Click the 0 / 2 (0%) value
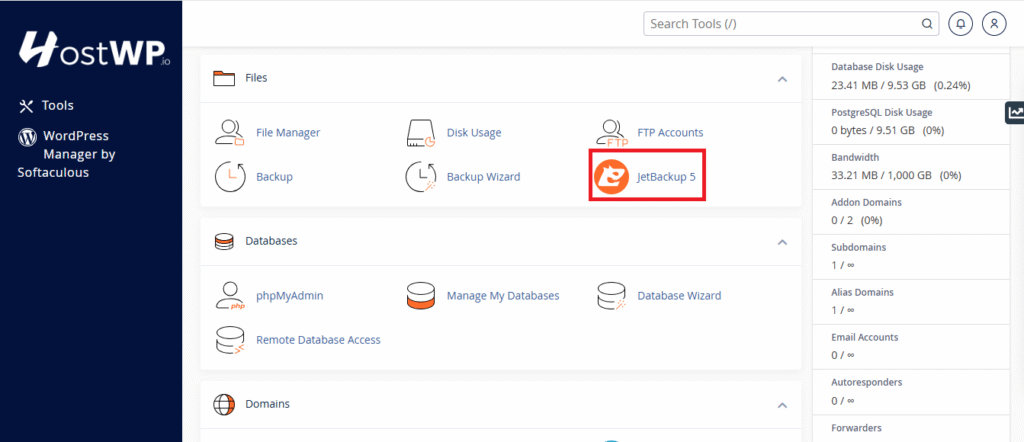 pos(857,221)
